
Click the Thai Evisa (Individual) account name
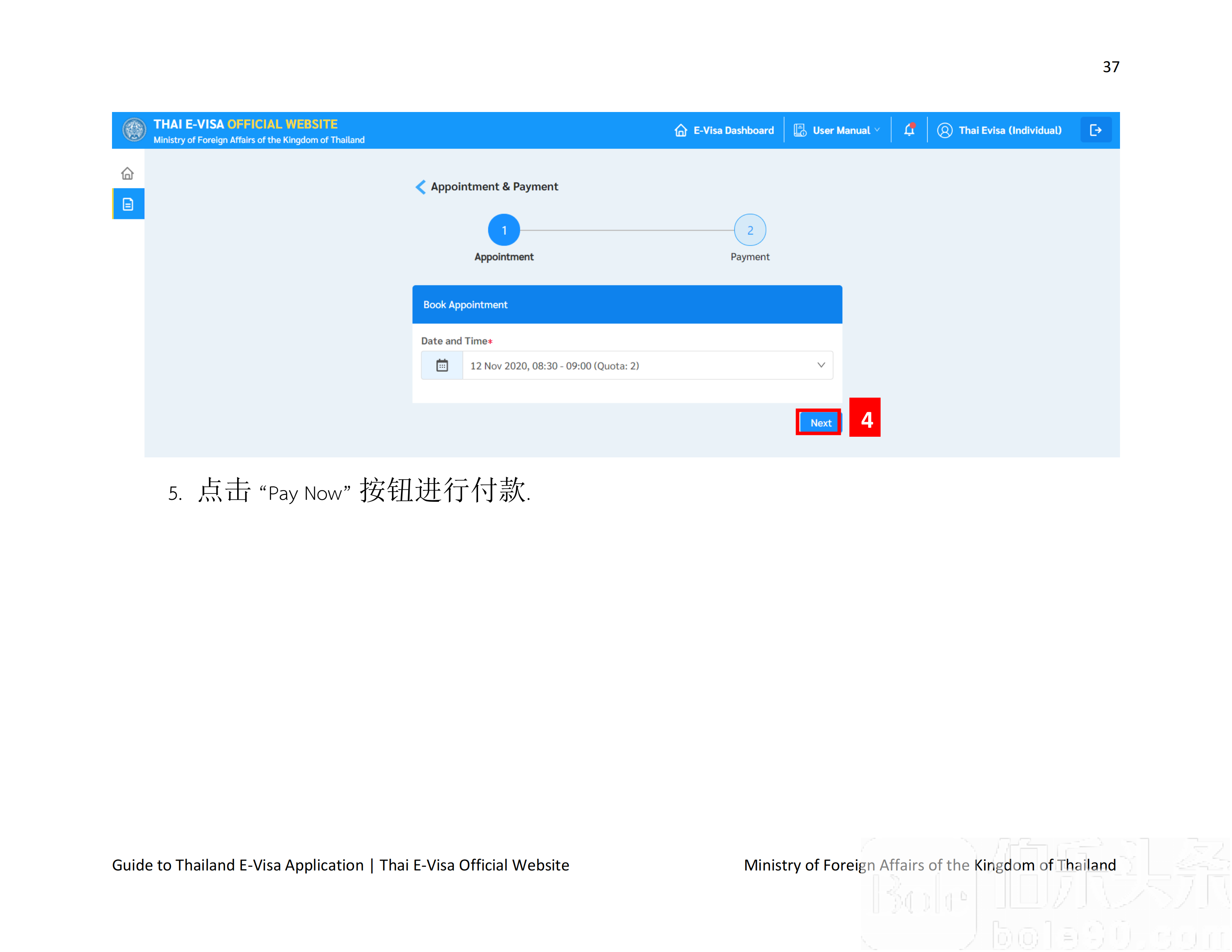coord(1010,130)
